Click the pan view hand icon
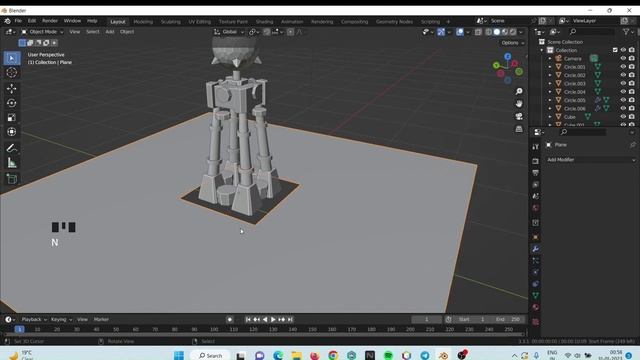This screenshot has width=640, height=360. (519, 104)
